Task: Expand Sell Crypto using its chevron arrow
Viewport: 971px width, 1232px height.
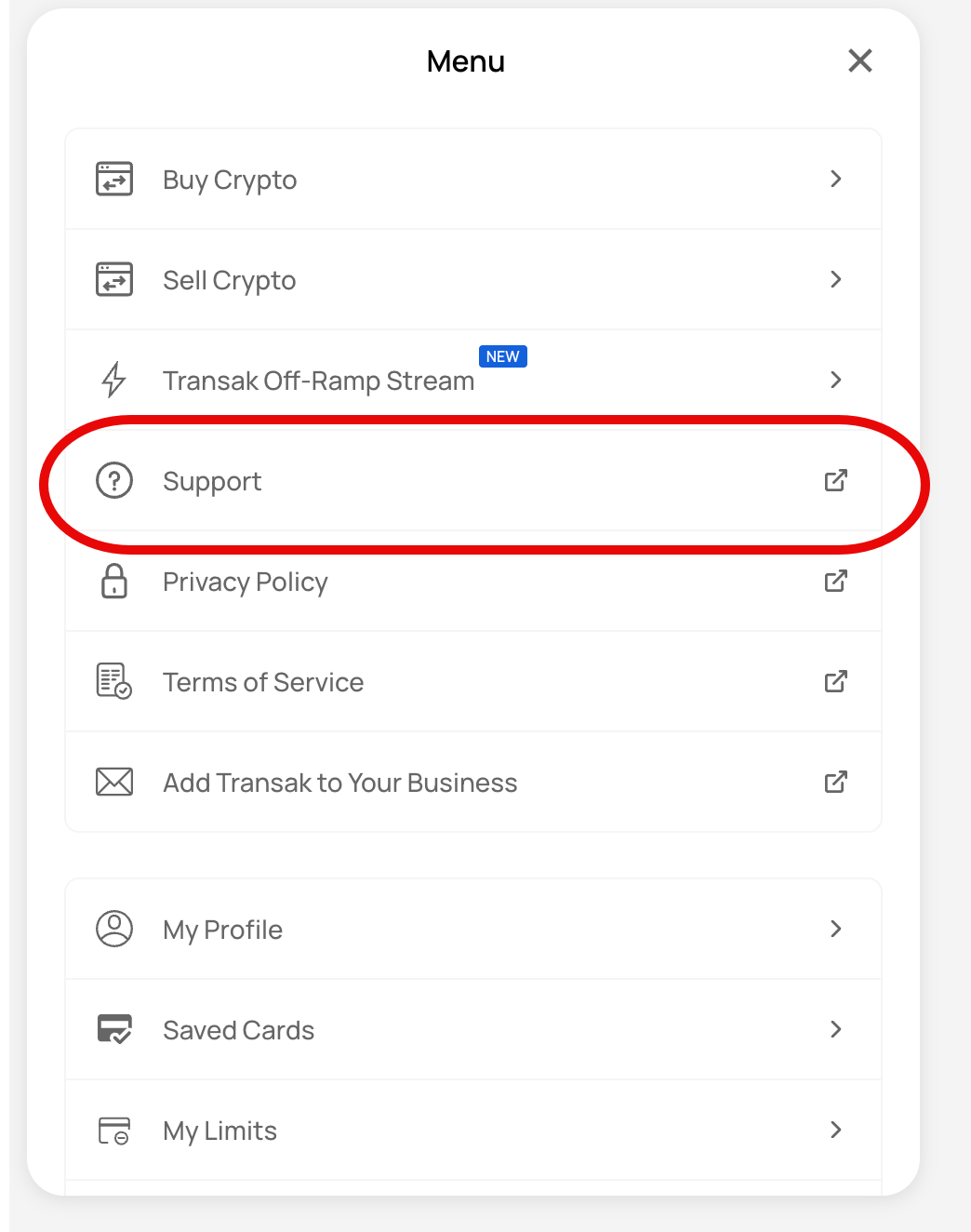Action: point(835,279)
